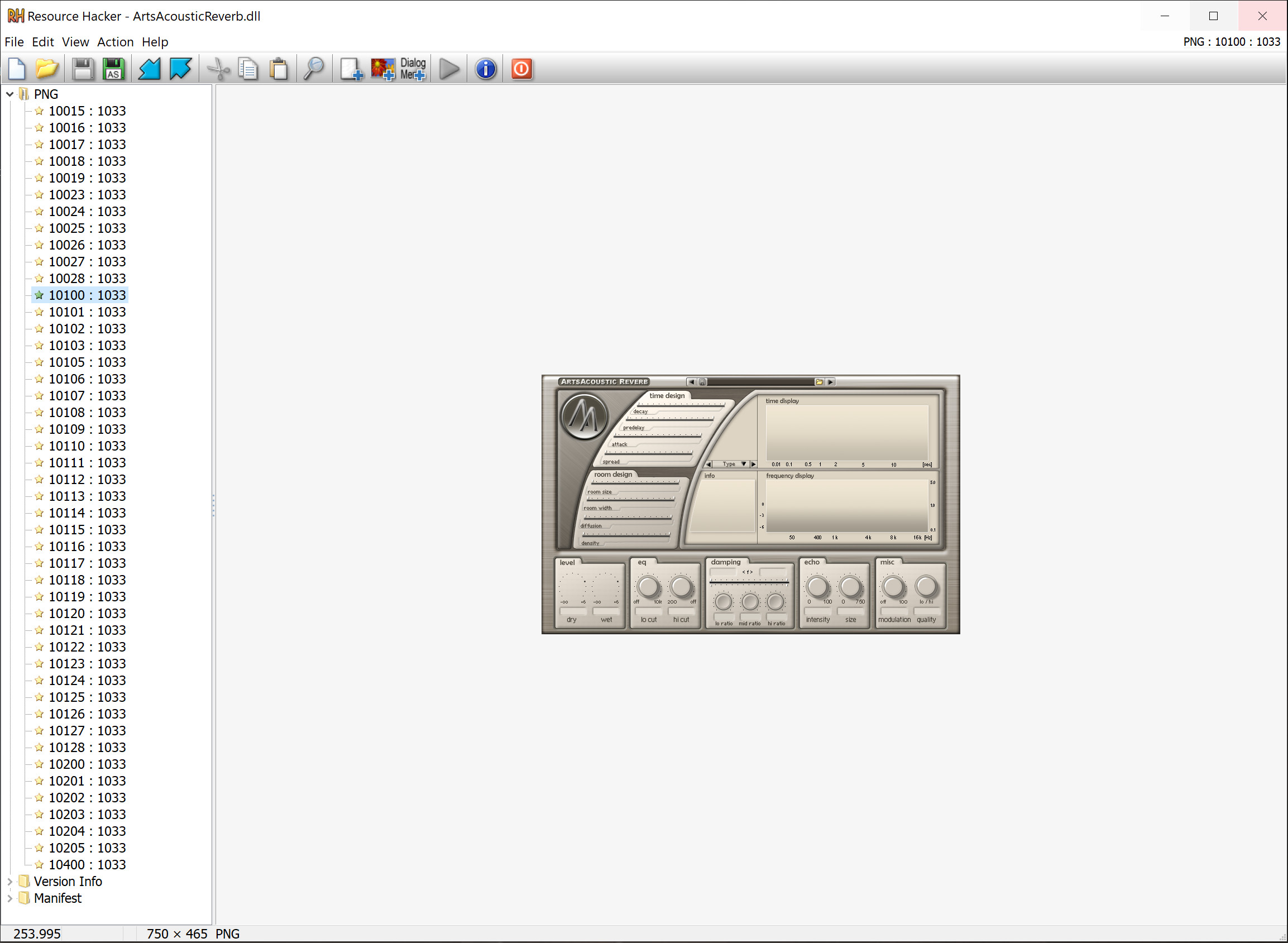The height and width of the screenshot is (943, 1288).
Task: Select resource 10017 : 1033
Action: [x=87, y=145]
